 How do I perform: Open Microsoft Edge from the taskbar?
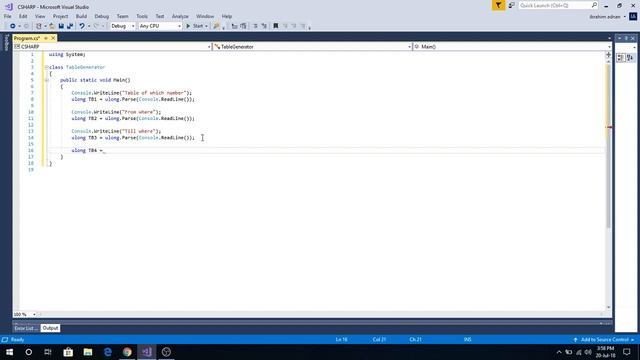click(x=108, y=352)
